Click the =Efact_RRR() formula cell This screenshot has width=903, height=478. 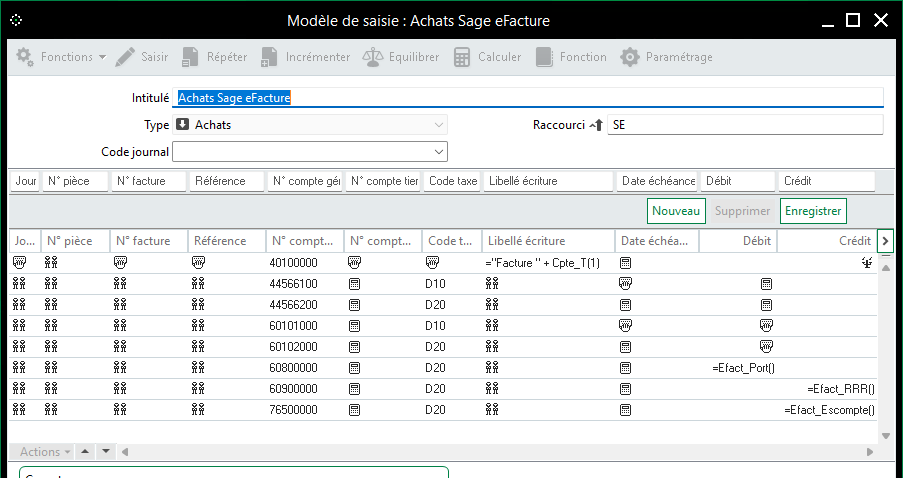(x=841, y=389)
